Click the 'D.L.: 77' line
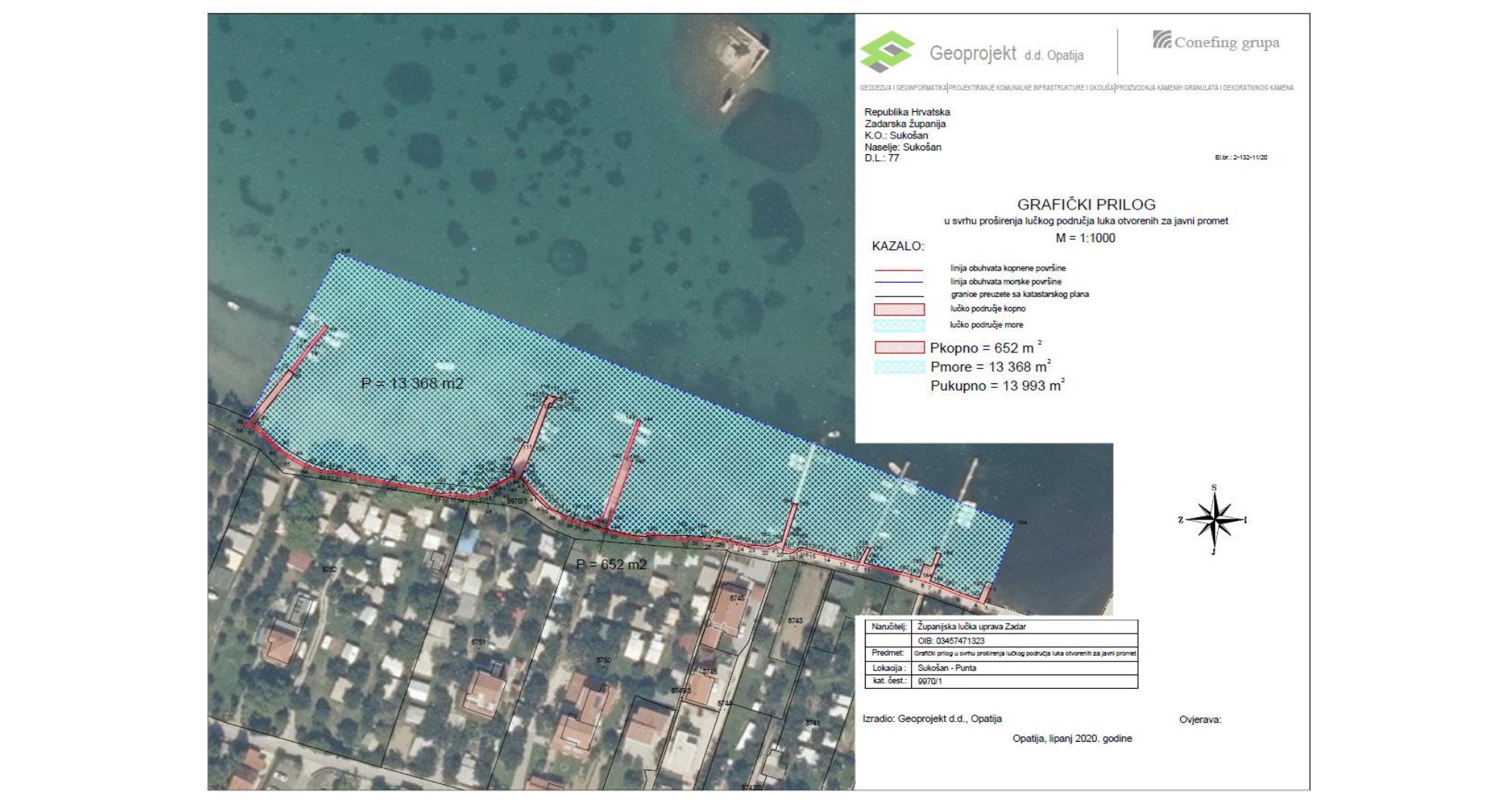Viewport: 1512px width, 803px height. pyautogui.click(x=881, y=158)
